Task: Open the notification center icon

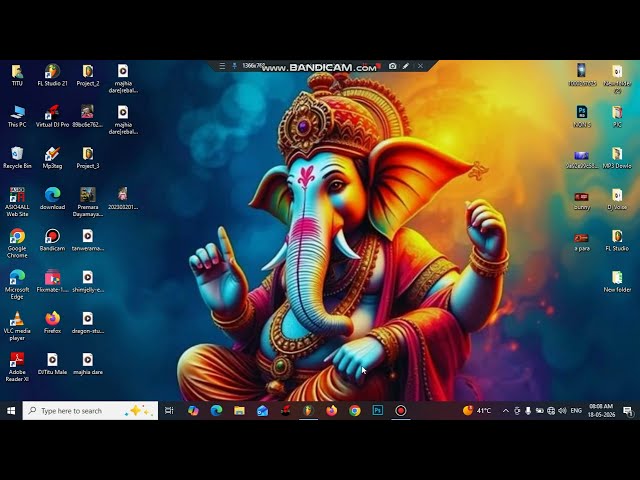Action: [629, 411]
